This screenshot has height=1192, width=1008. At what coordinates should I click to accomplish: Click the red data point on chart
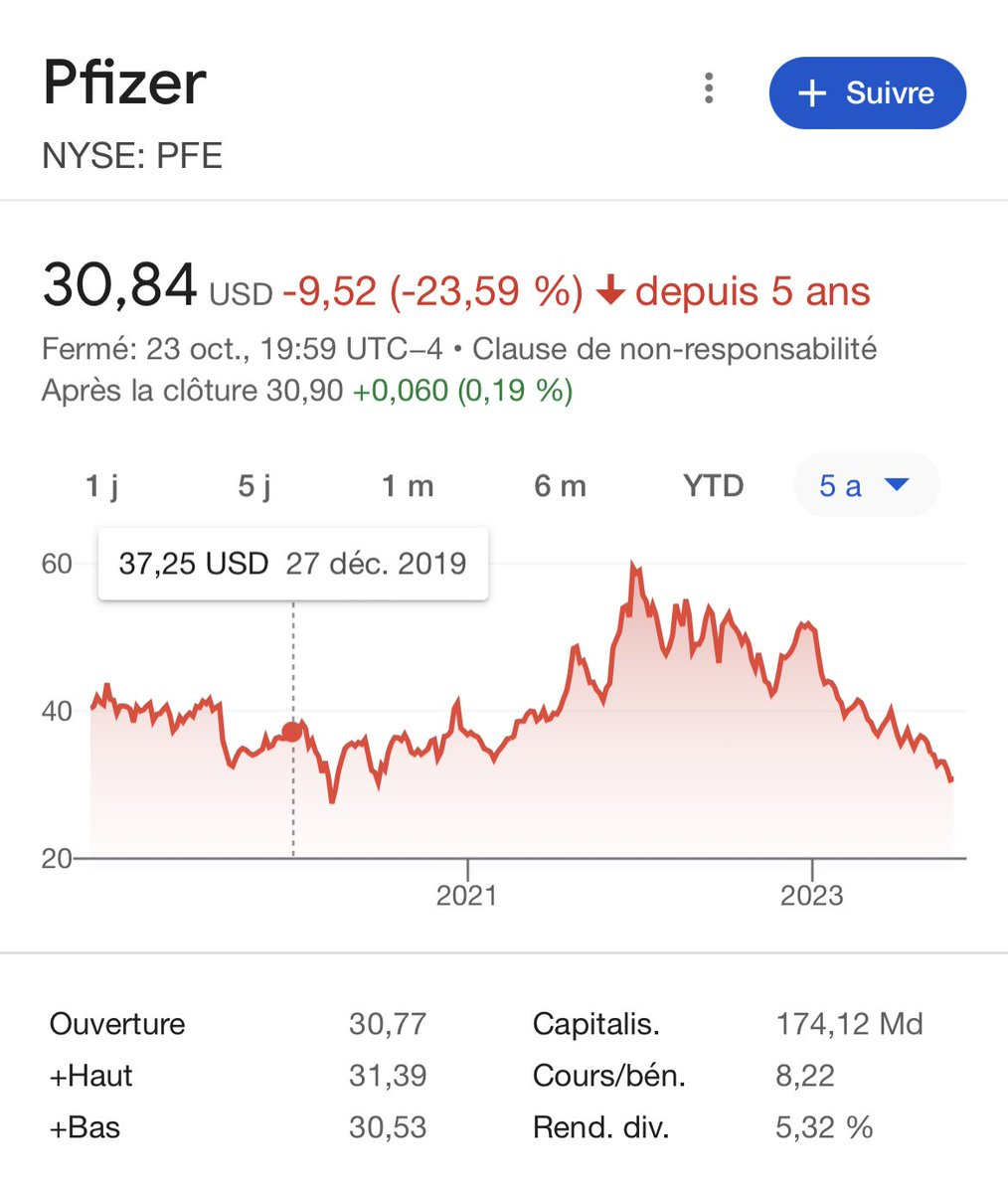point(292,732)
